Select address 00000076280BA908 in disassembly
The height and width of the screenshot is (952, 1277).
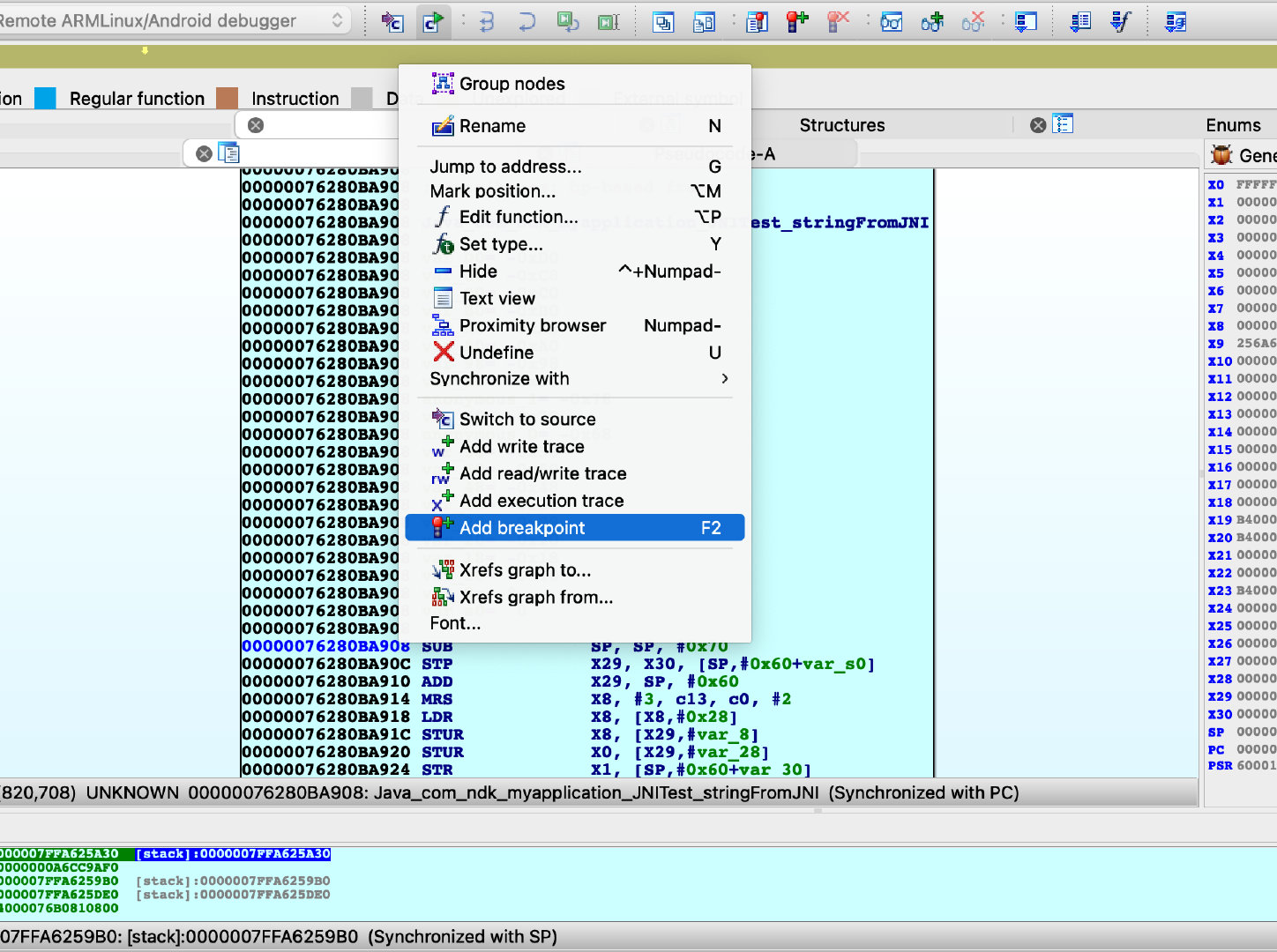pos(326,646)
